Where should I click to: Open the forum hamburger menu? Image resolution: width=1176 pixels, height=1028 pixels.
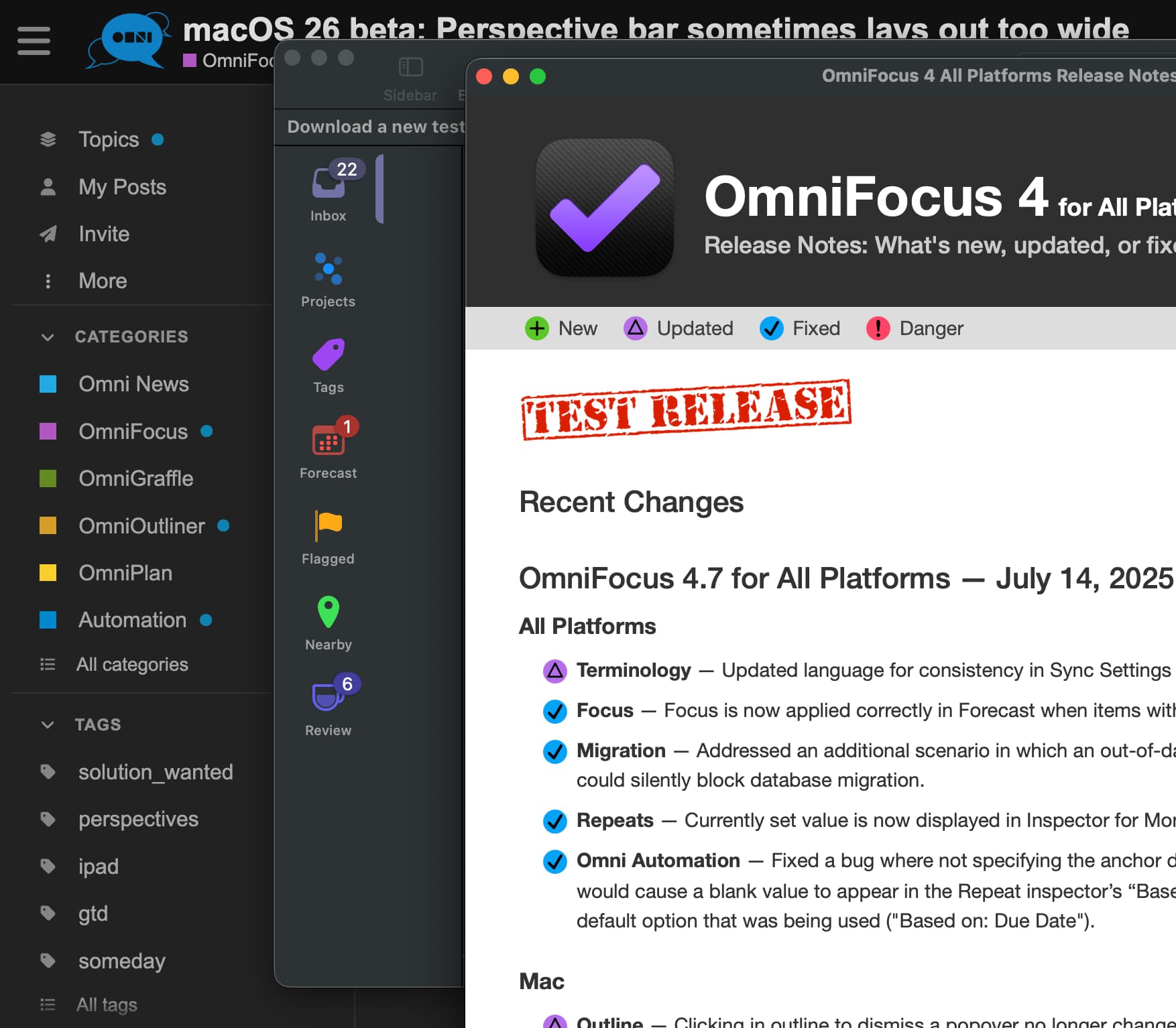coord(34,41)
